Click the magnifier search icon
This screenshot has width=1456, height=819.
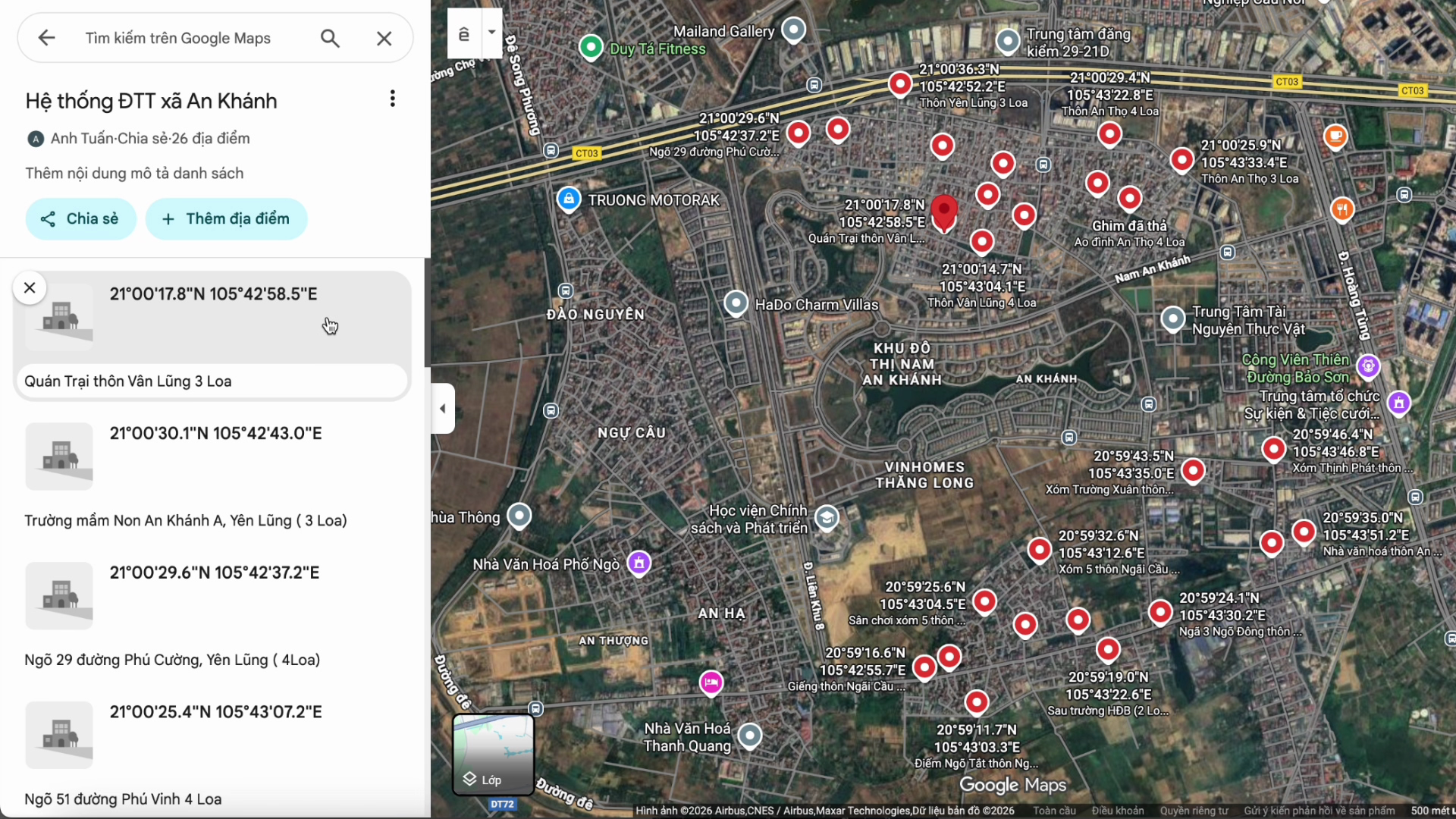(330, 38)
